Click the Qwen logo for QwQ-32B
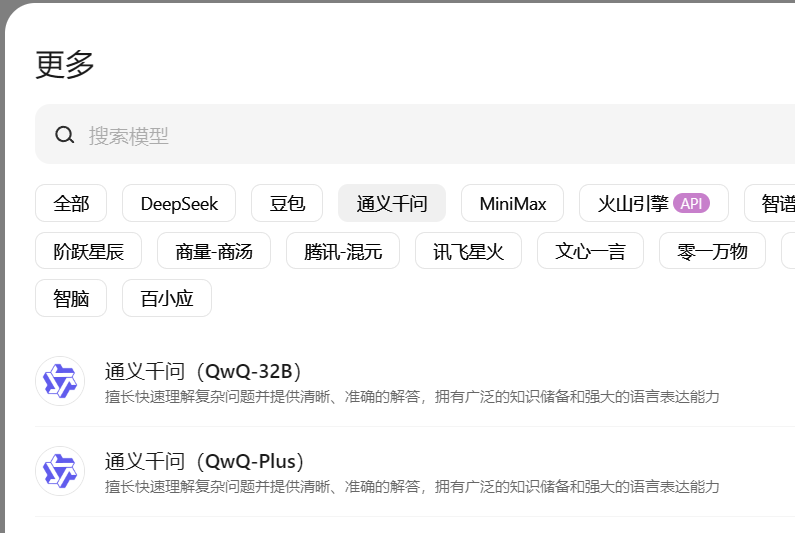The width and height of the screenshot is (795, 533). click(x=60, y=381)
